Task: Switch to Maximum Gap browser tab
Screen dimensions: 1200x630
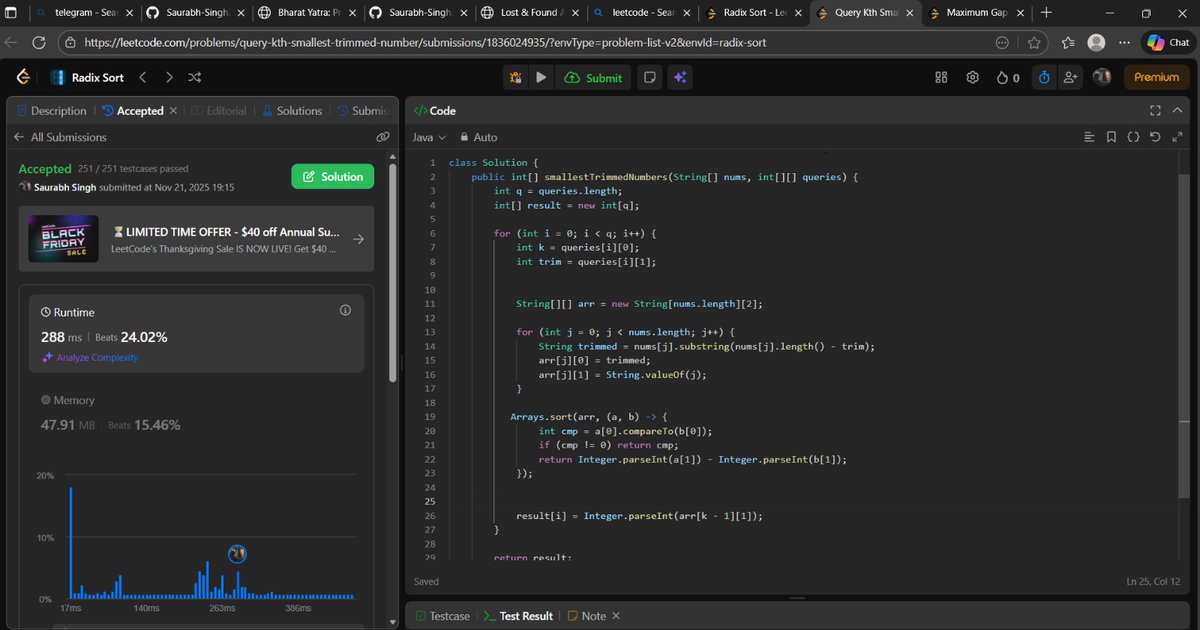Action: (x=975, y=13)
